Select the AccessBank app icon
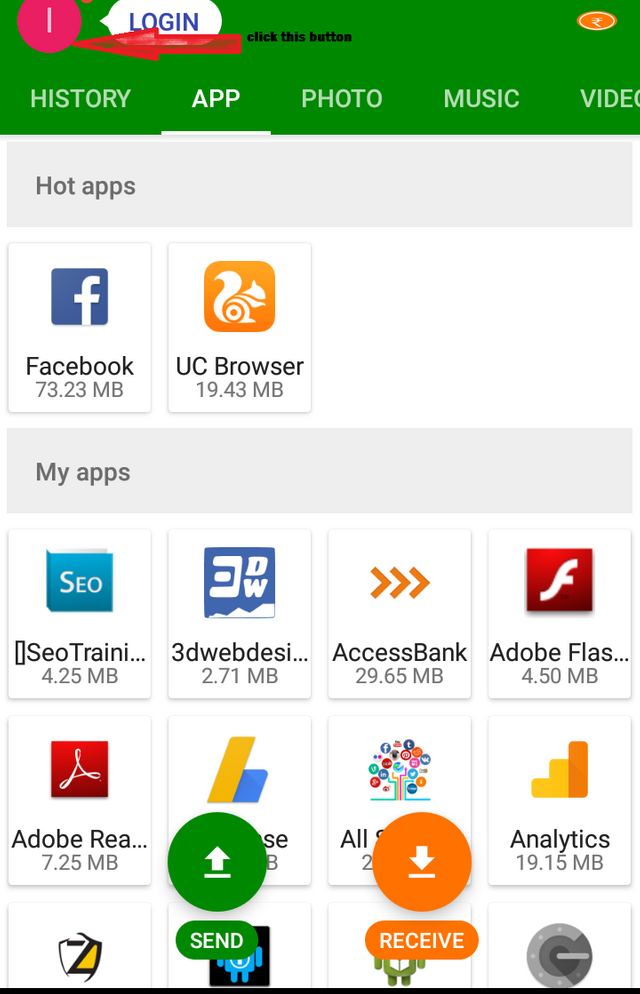Image resolution: width=640 pixels, height=994 pixels. pos(399,582)
